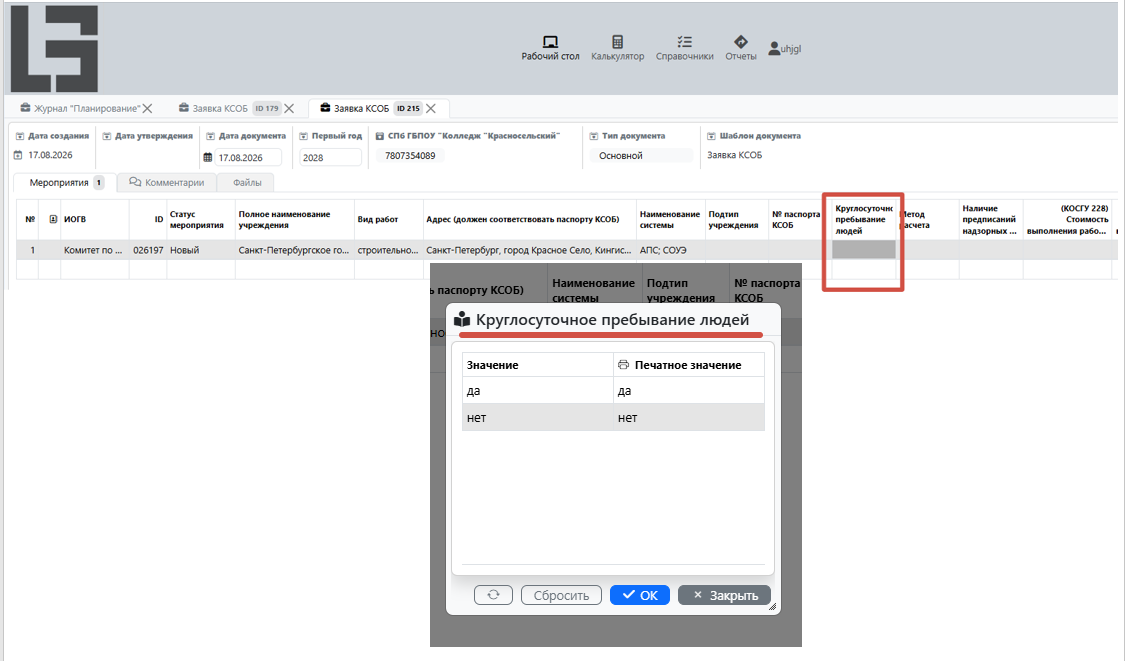
Task: Click the LS logo in header
Action: tap(55, 49)
